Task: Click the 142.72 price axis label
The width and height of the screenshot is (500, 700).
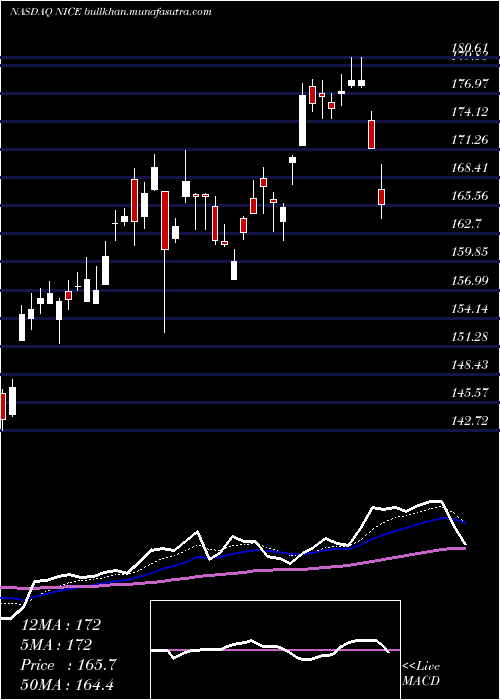Action: [x=470, y=420]
